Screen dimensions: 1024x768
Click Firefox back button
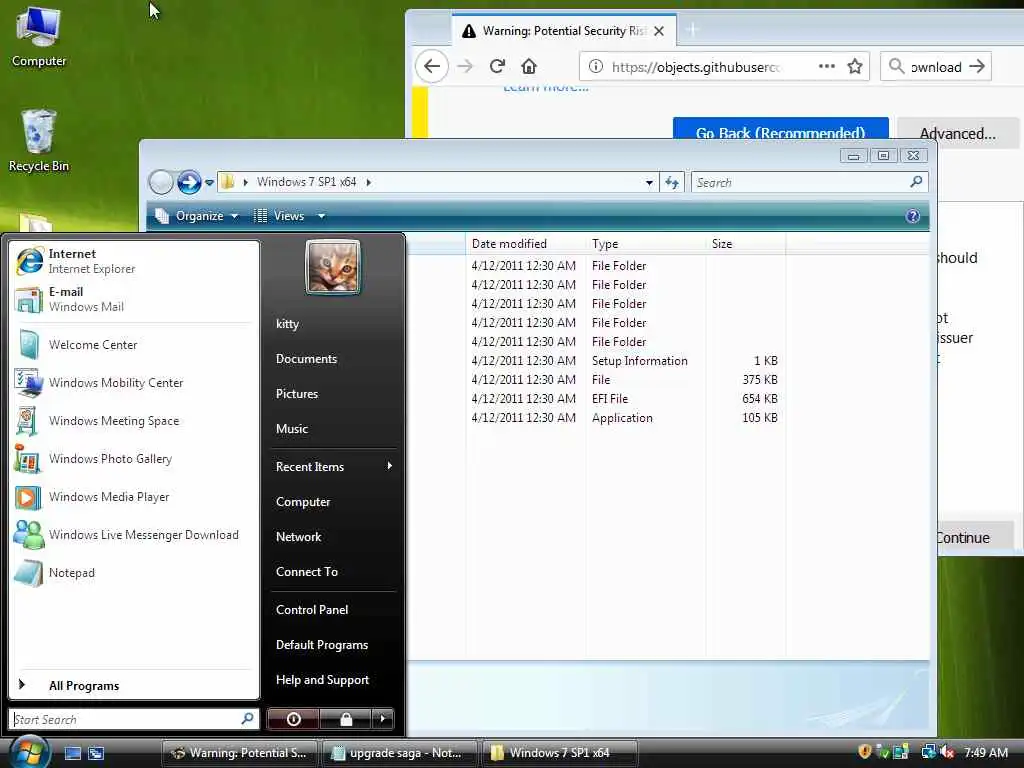432,66
